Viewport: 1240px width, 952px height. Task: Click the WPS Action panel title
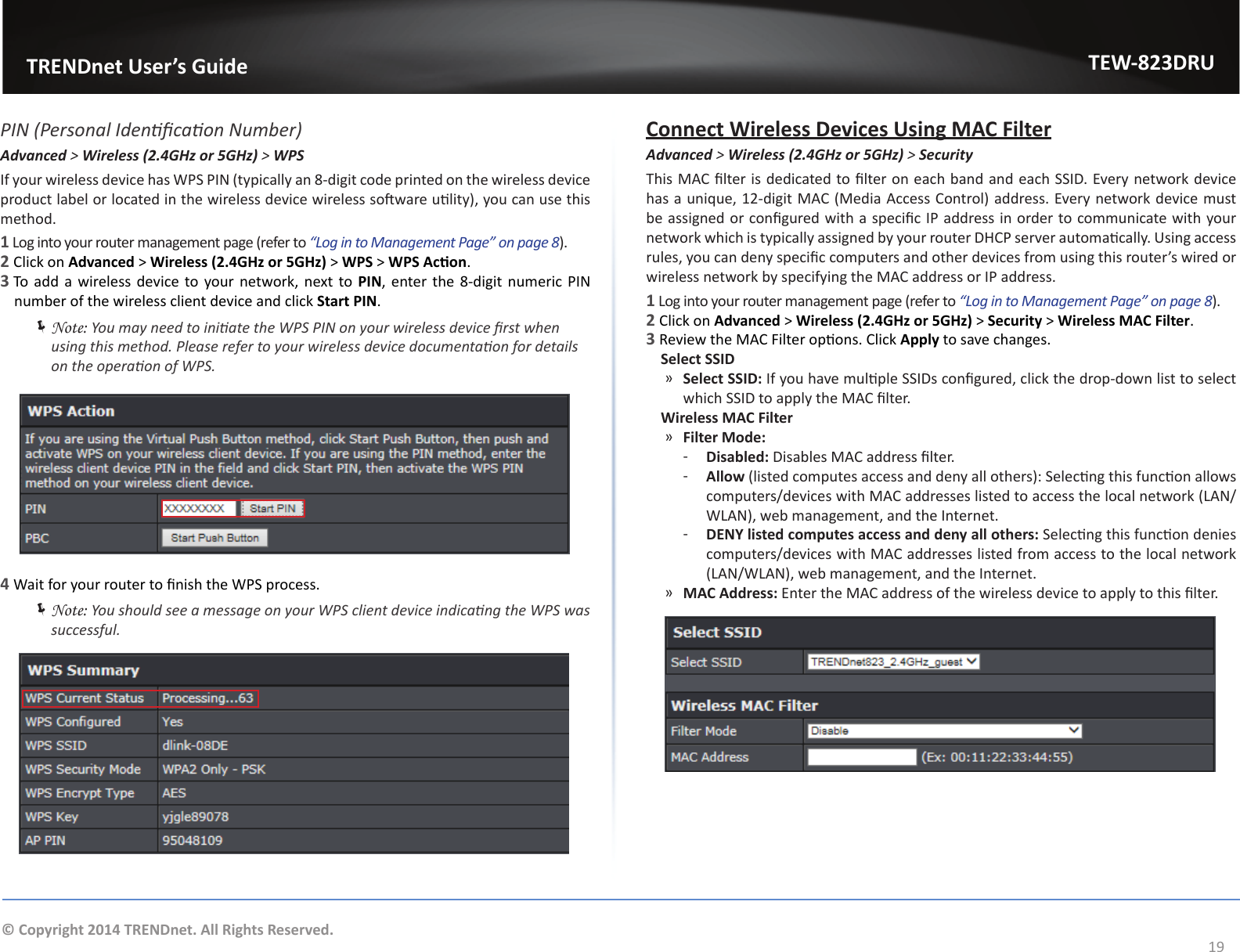71,411
